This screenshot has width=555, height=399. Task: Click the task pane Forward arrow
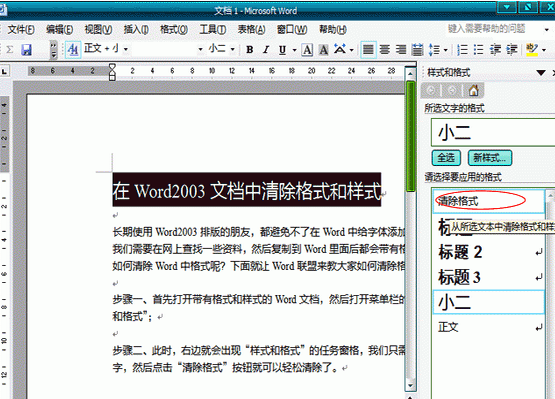[452, 91]
